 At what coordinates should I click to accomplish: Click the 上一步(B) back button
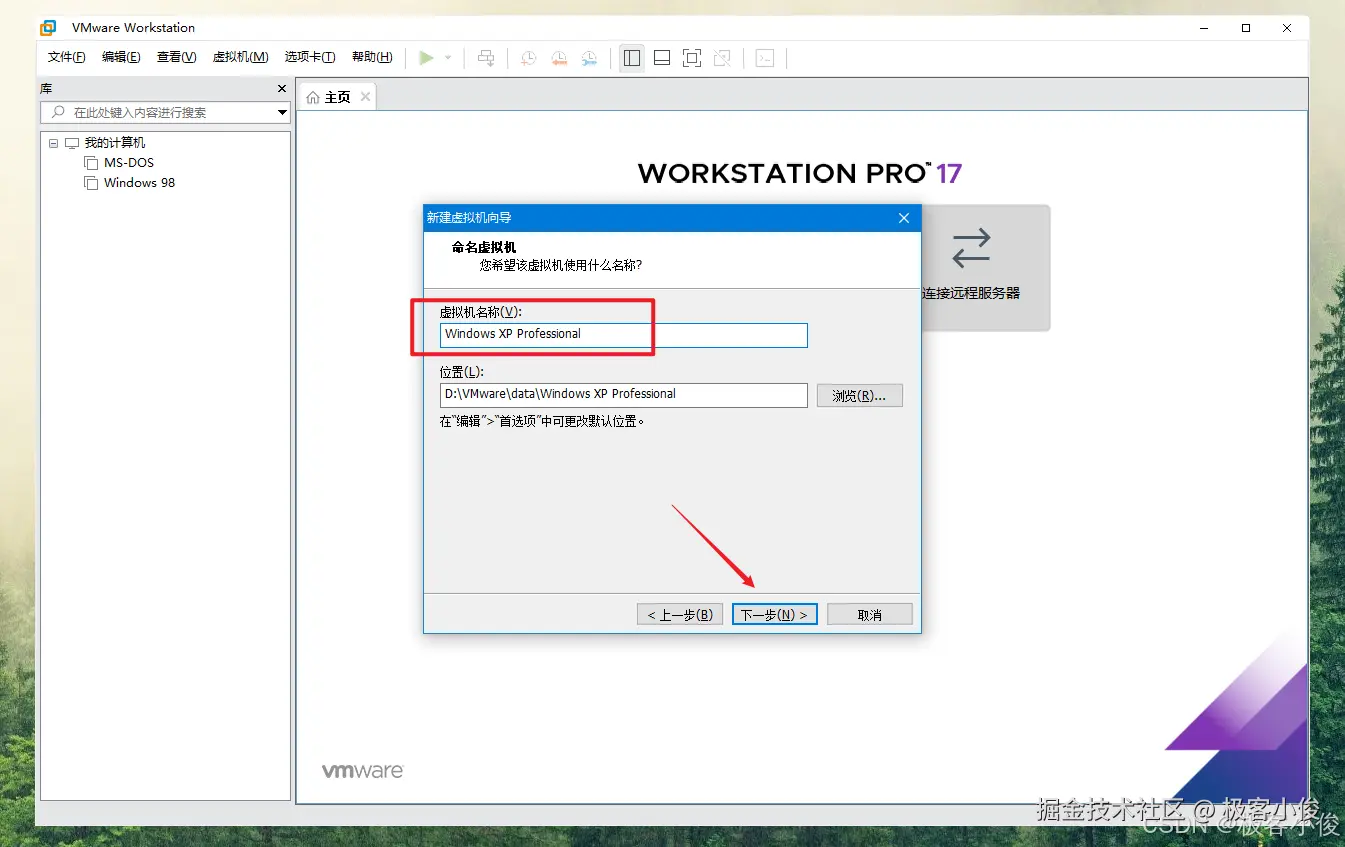(x=680, y=614)
